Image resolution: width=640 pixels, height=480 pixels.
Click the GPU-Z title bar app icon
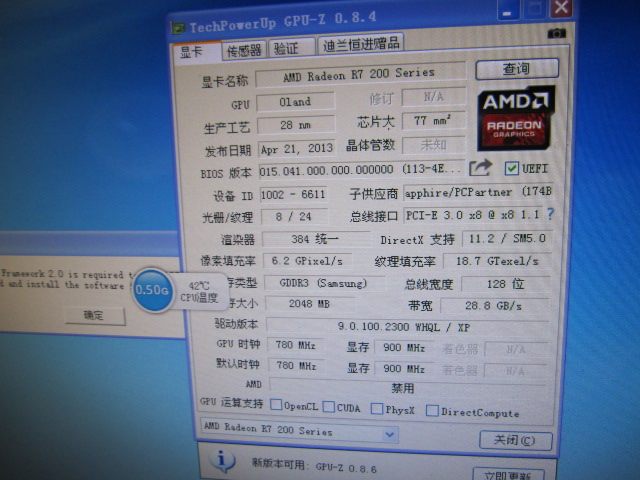pos(178,28)
